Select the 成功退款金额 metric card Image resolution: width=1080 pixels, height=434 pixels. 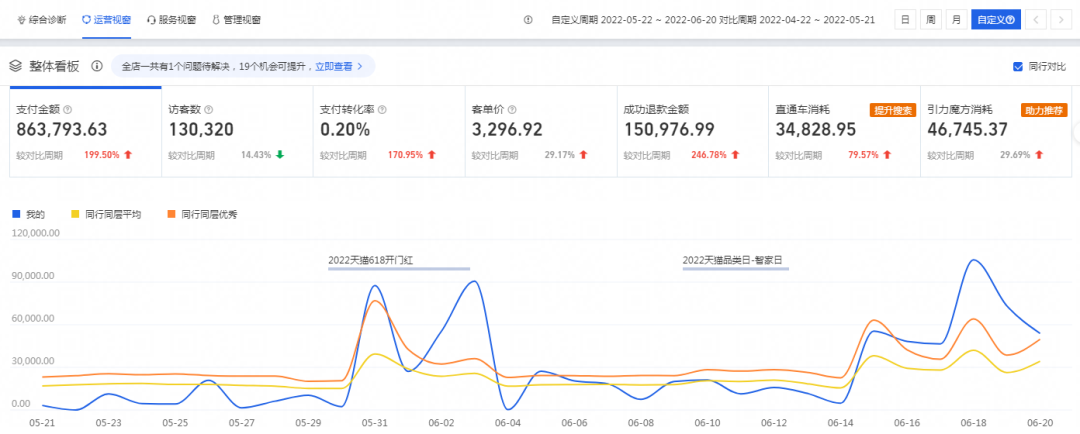click(691, 130)
